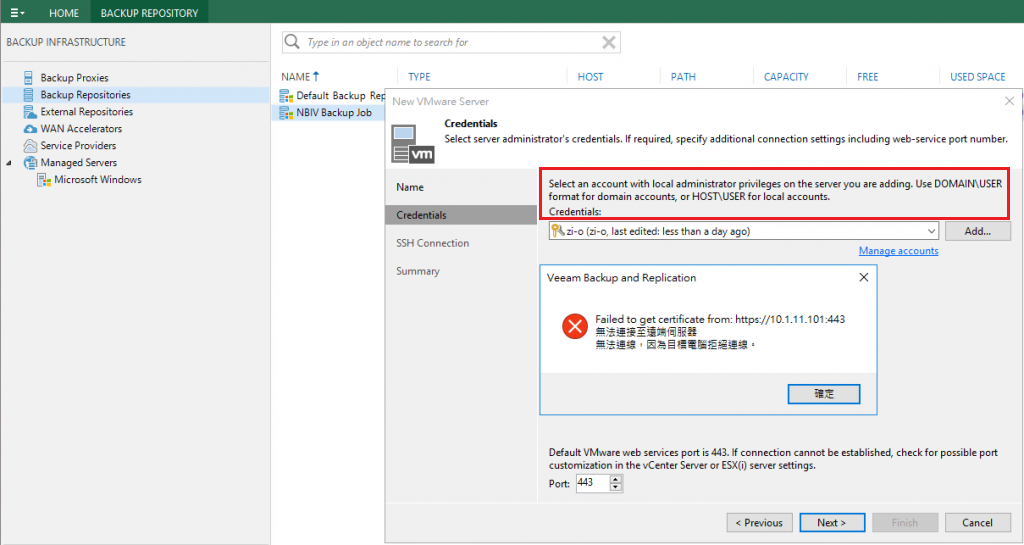Select Service Providers in the tree

coord(78,146)
